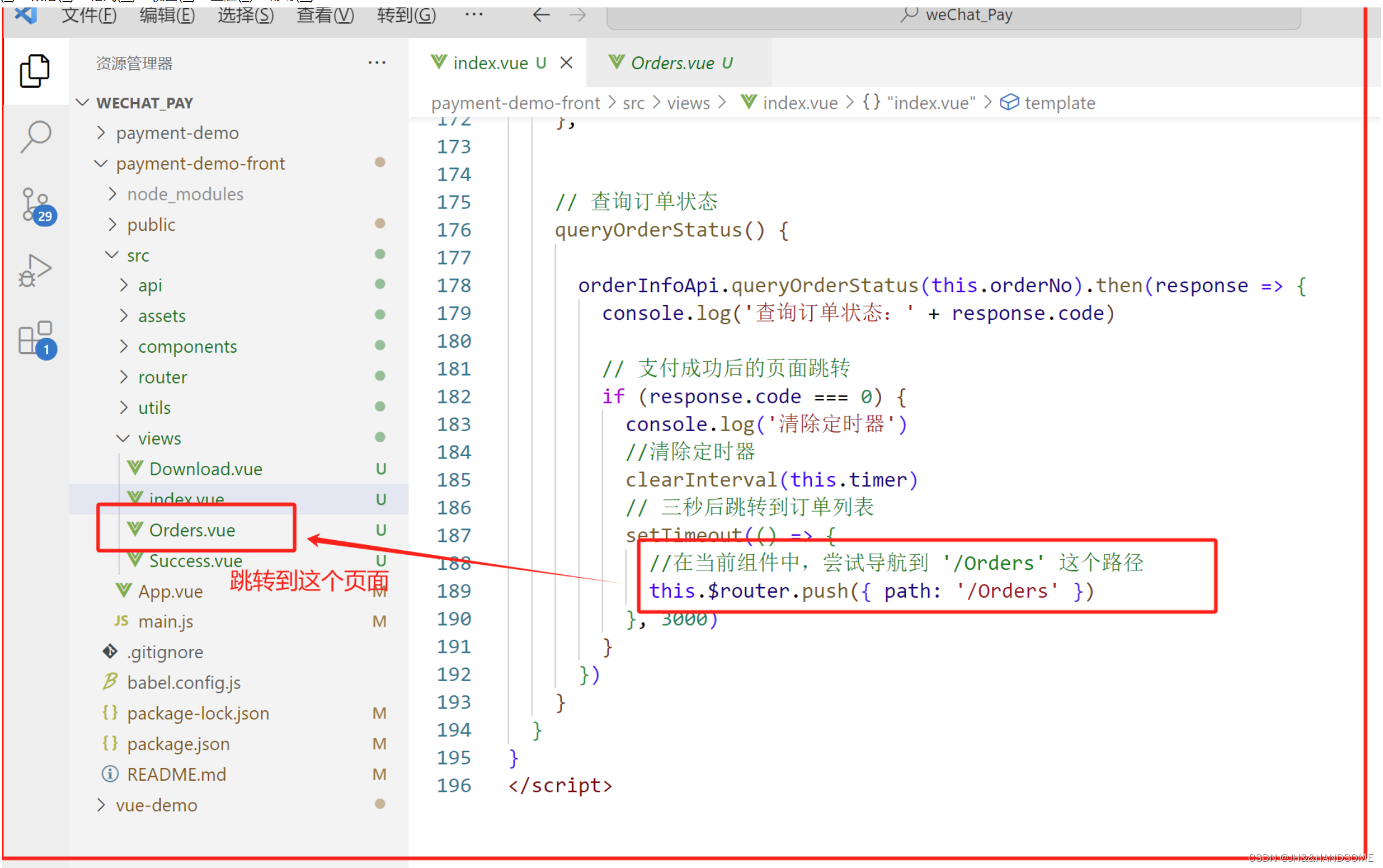Expand the node_modules folder

click(x=112, y=194)
